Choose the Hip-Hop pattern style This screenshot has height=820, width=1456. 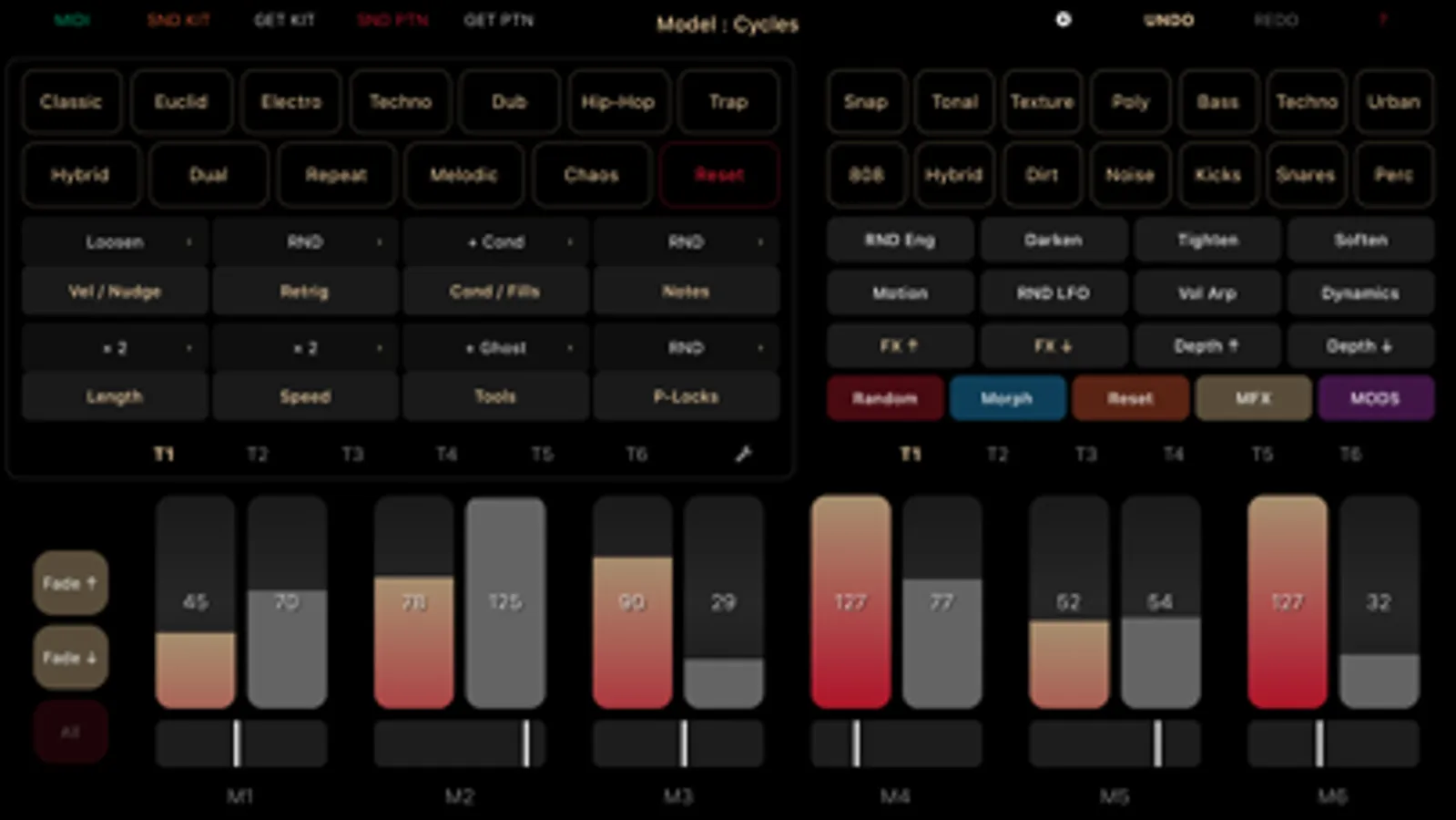617,102
